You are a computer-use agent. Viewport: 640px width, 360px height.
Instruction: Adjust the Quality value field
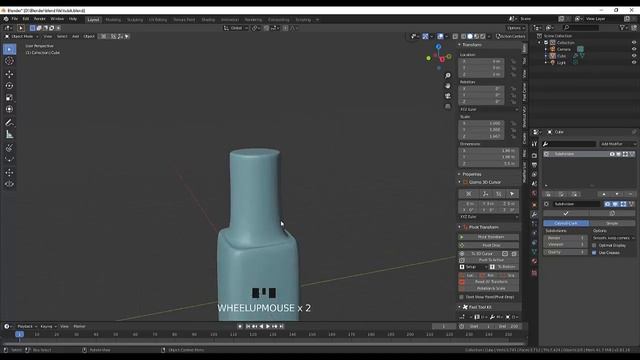pyautogui.click(x=565, y=252)
